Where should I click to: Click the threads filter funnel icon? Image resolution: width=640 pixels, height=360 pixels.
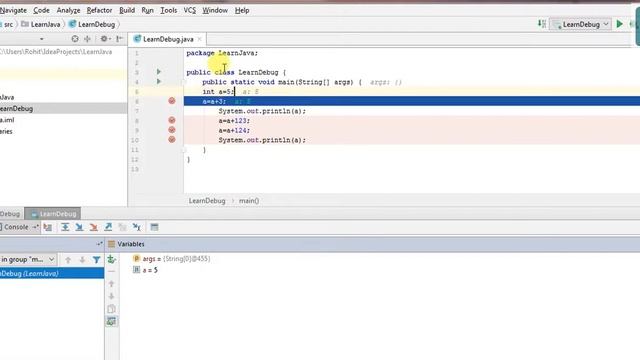[96, 260]
